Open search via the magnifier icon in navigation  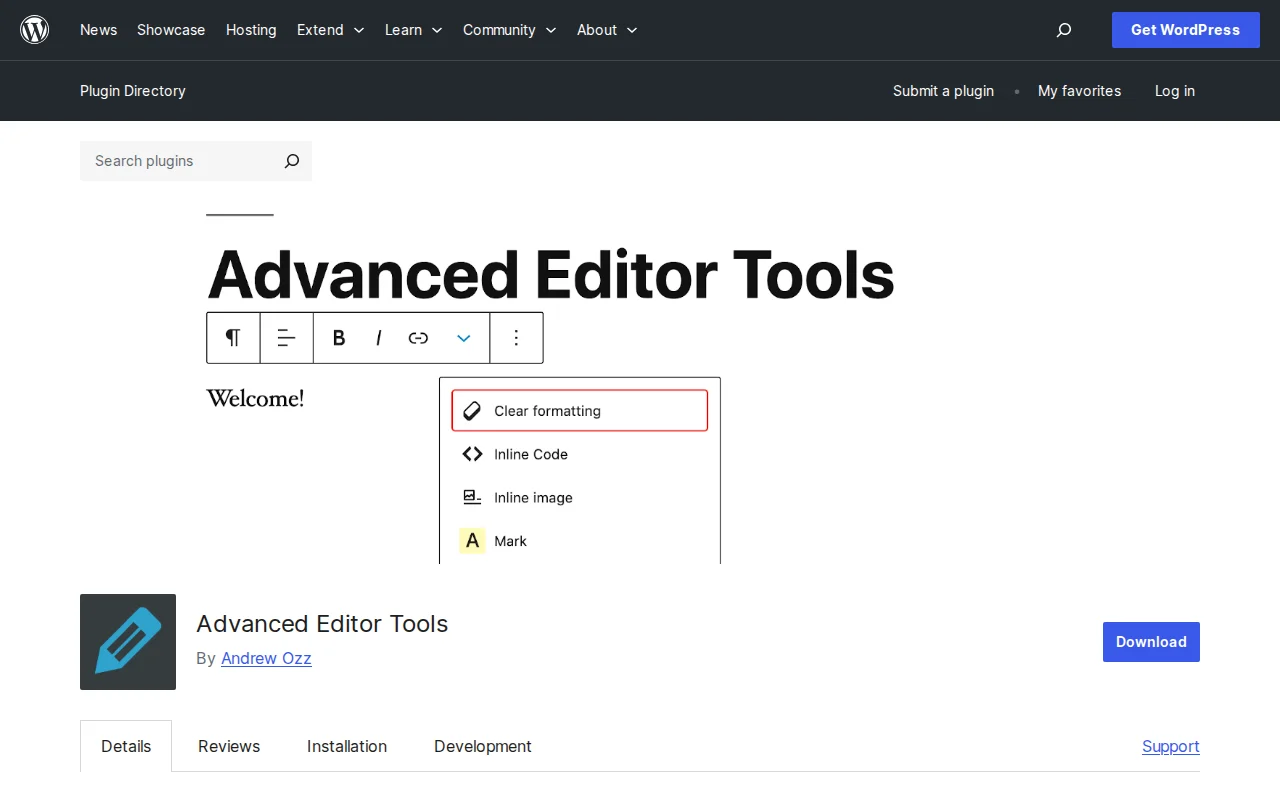pyautogui.click(x=1063, y=30)
